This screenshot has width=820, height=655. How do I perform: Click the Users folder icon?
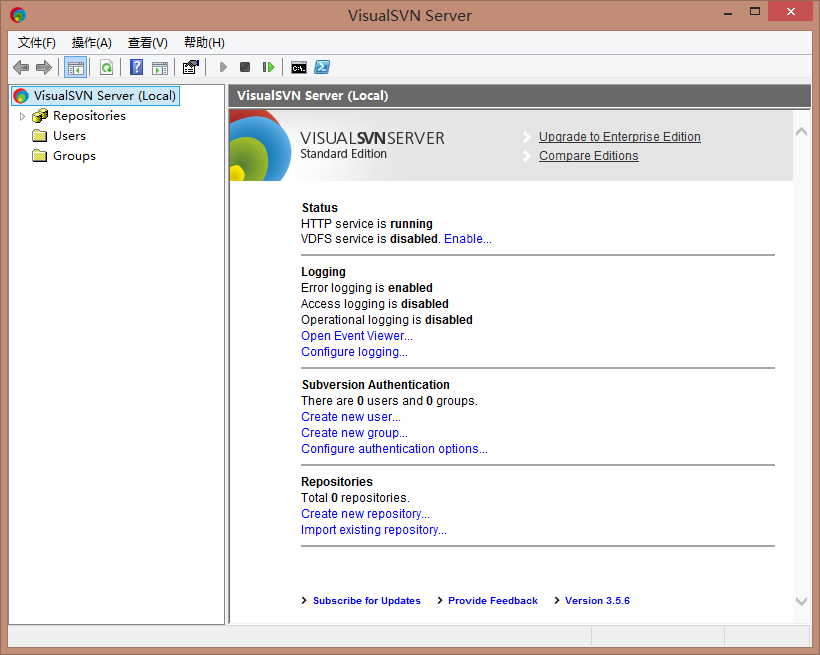coord(40,136)
